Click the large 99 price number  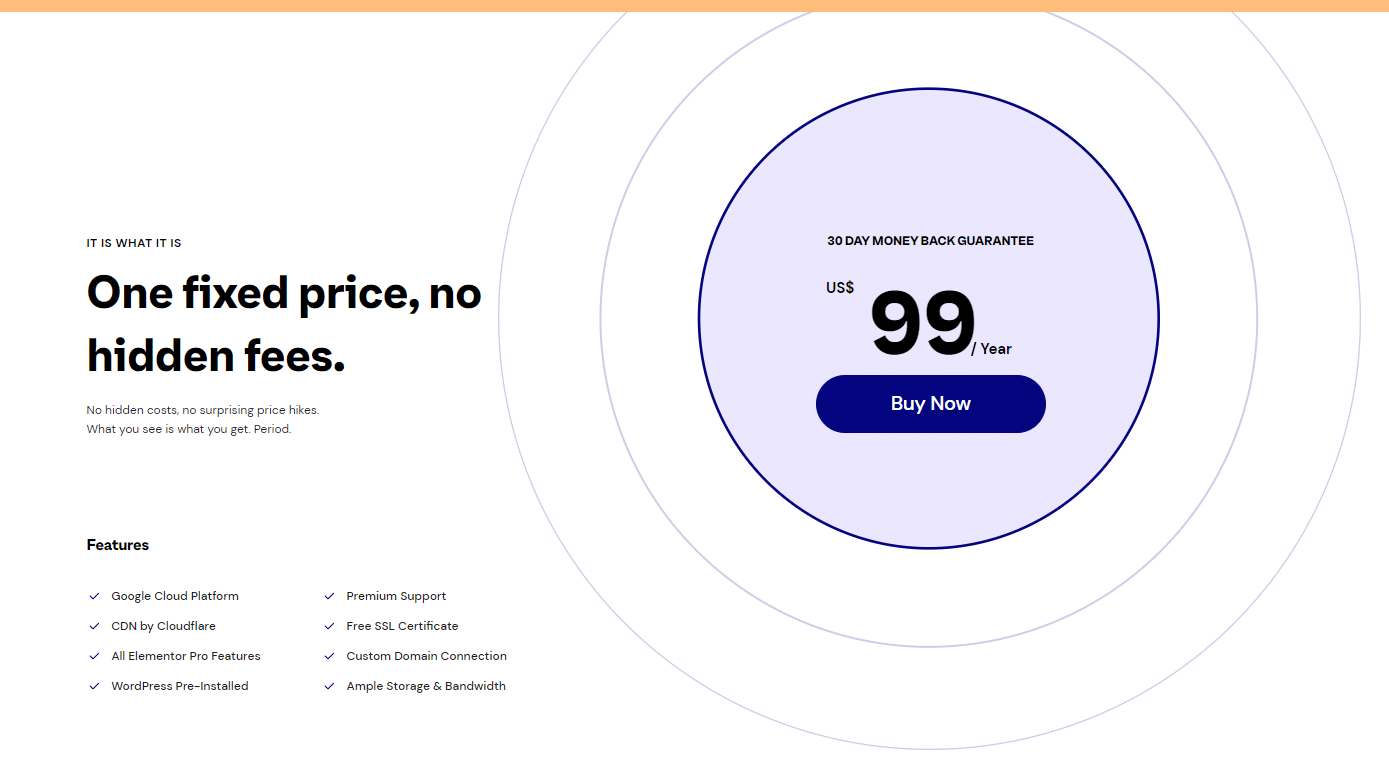click(922, 323)
